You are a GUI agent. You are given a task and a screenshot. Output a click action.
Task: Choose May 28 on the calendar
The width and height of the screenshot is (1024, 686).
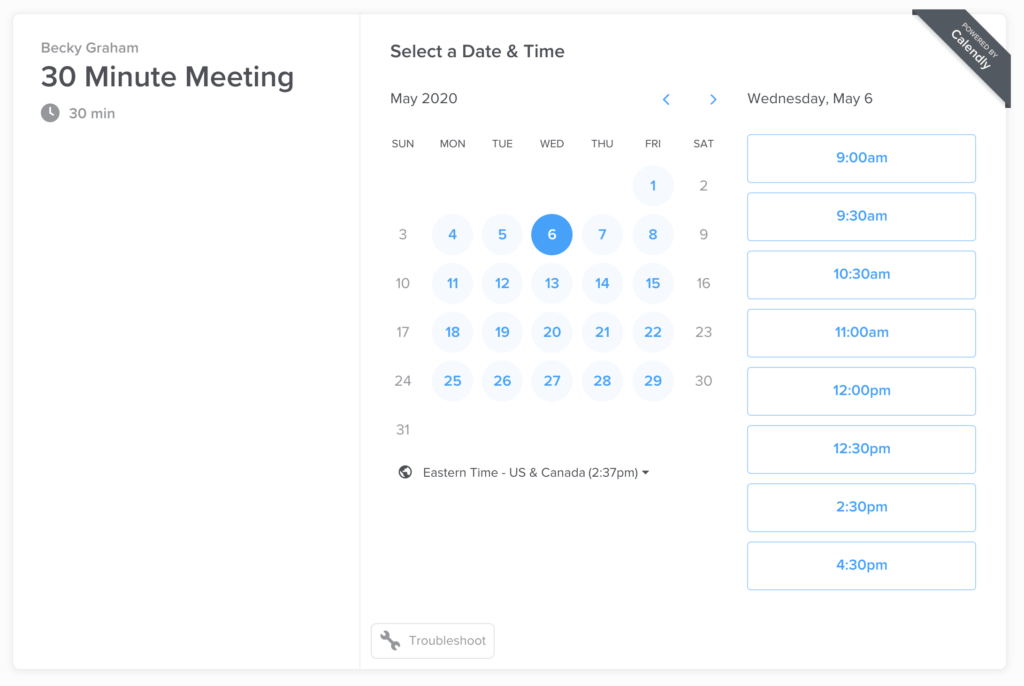602,381
